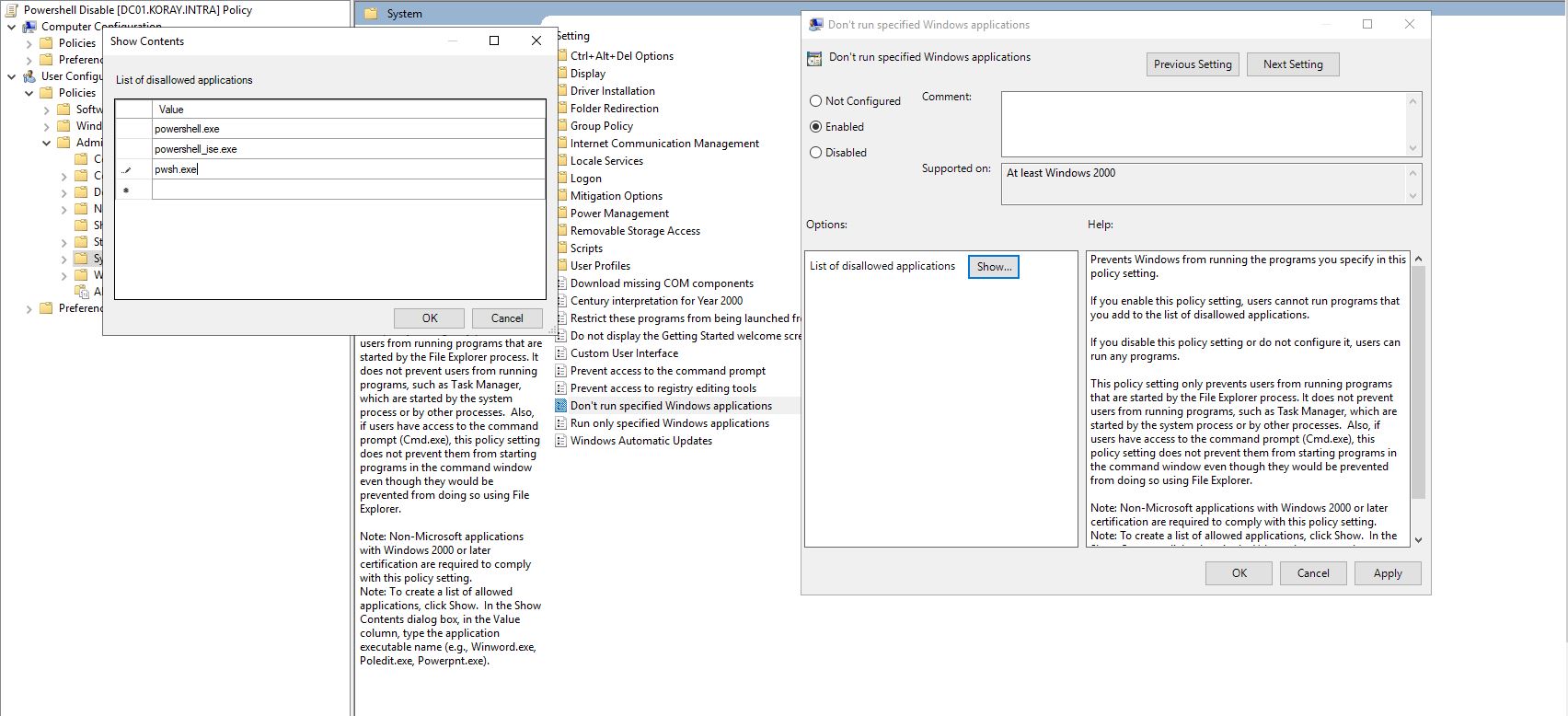Select the Group Policy folder in the list

601,126
